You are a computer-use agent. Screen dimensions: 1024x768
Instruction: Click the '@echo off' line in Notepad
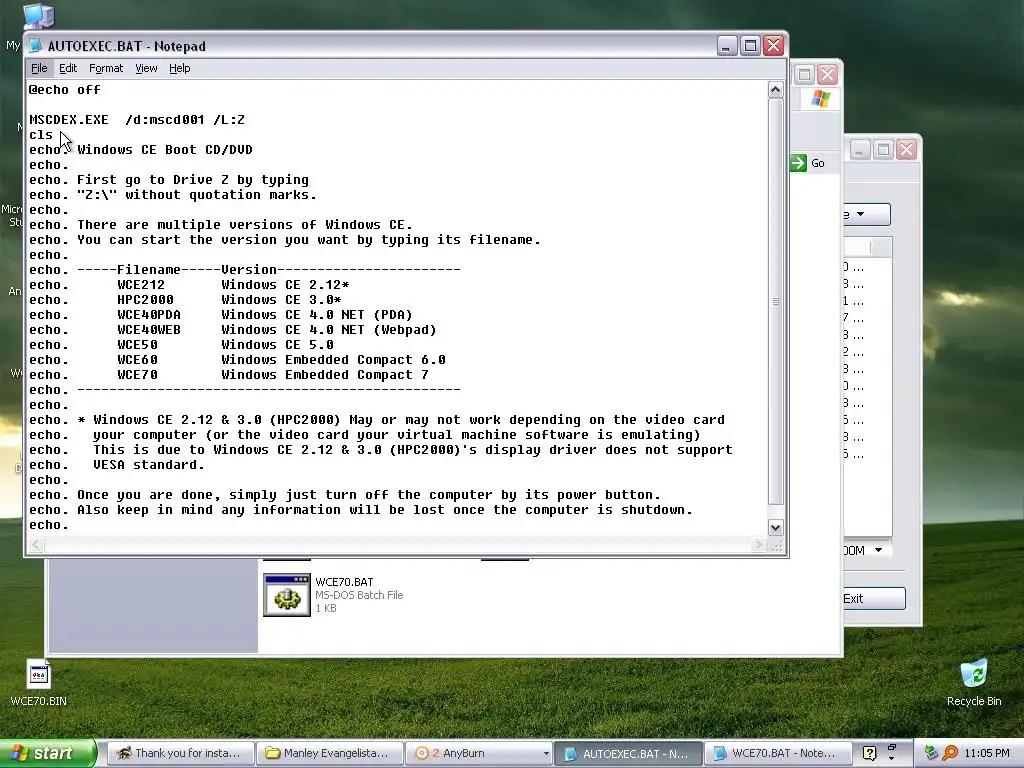pos(65,89)
